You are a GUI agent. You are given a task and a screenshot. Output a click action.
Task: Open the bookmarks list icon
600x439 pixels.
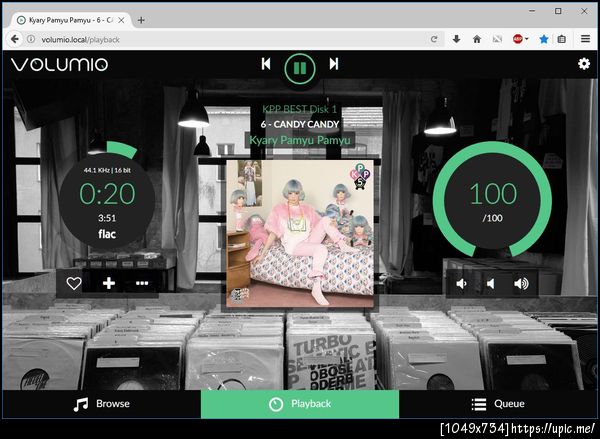click(x=562, y=39)
